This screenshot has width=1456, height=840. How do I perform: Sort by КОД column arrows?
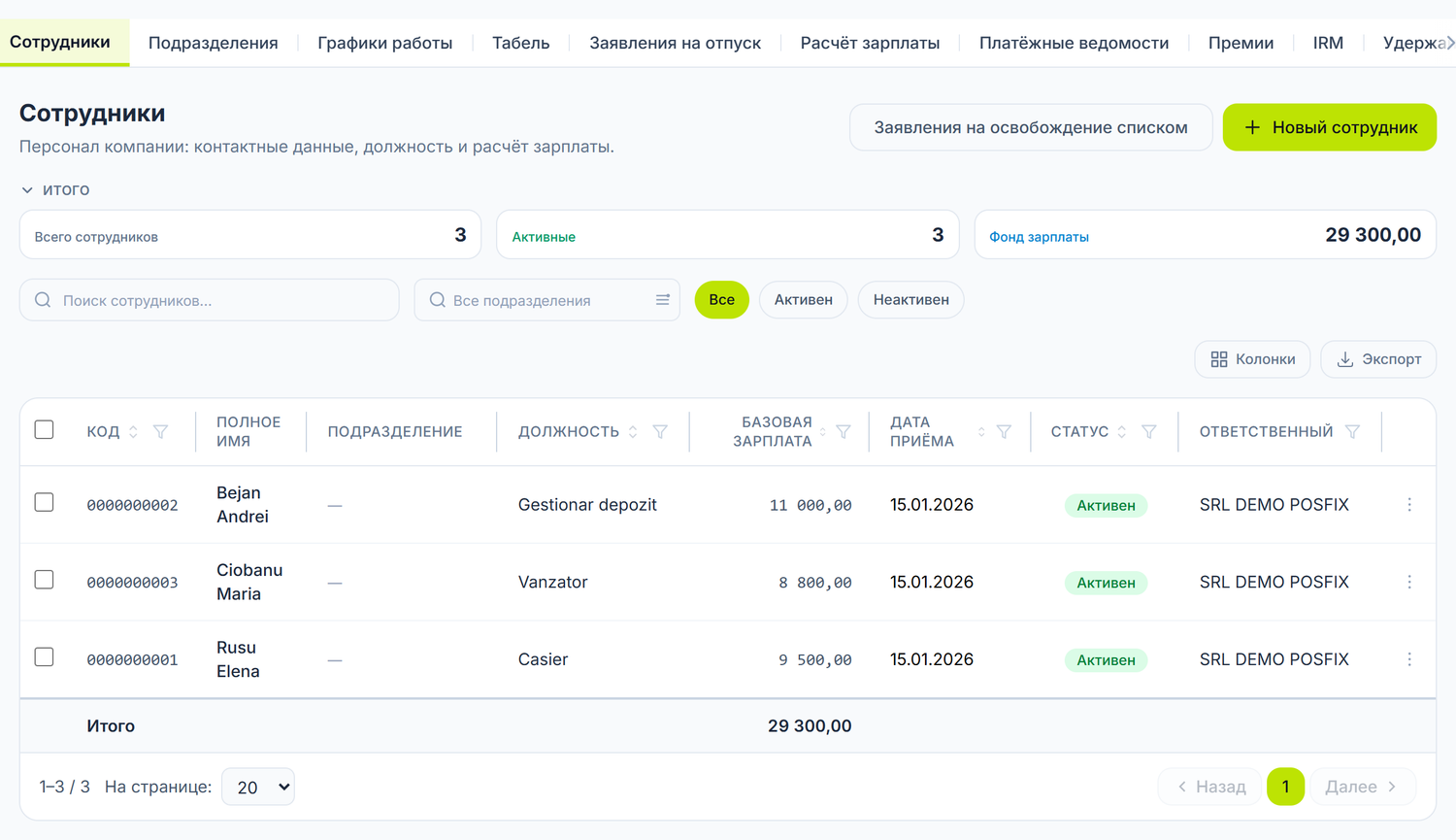tap(133, 431)
